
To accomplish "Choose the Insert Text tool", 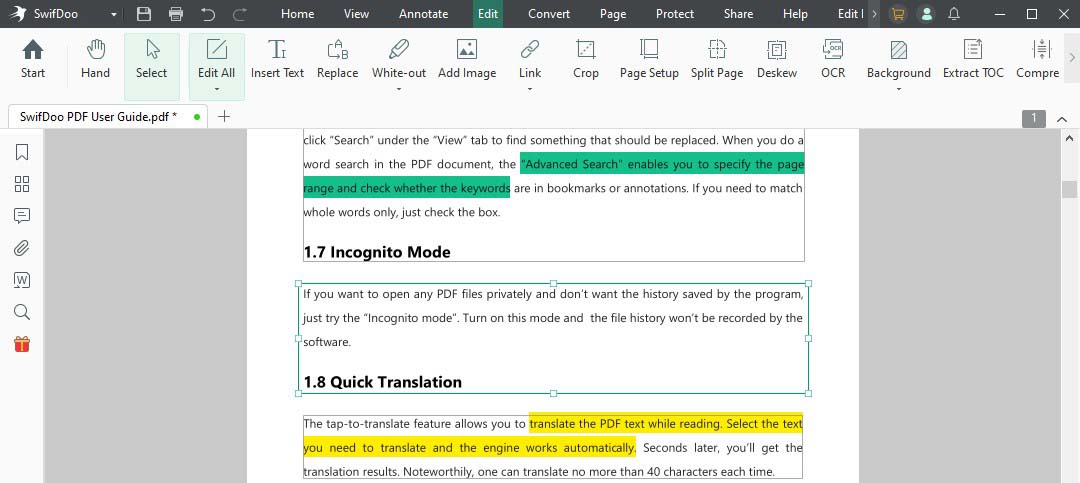I will pyautogui.click(x=278, y=59).
